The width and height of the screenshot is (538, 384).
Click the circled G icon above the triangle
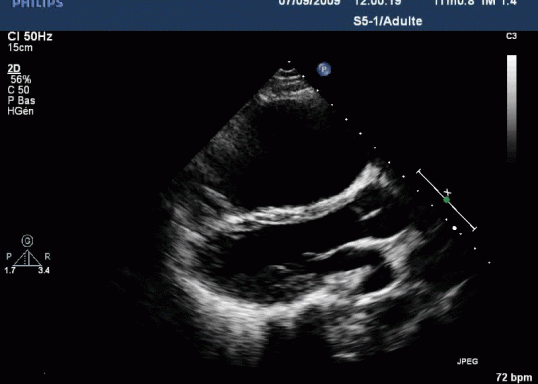tap(27, 241)
